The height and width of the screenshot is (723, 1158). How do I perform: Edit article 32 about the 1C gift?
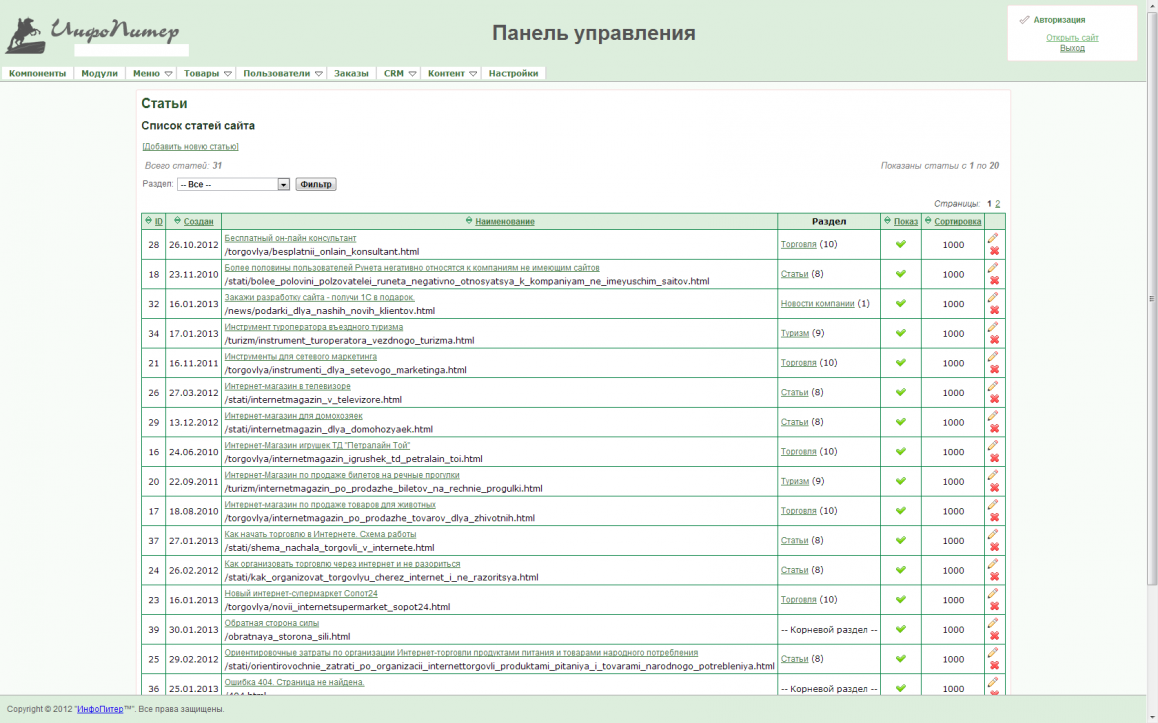coord(993,297)
